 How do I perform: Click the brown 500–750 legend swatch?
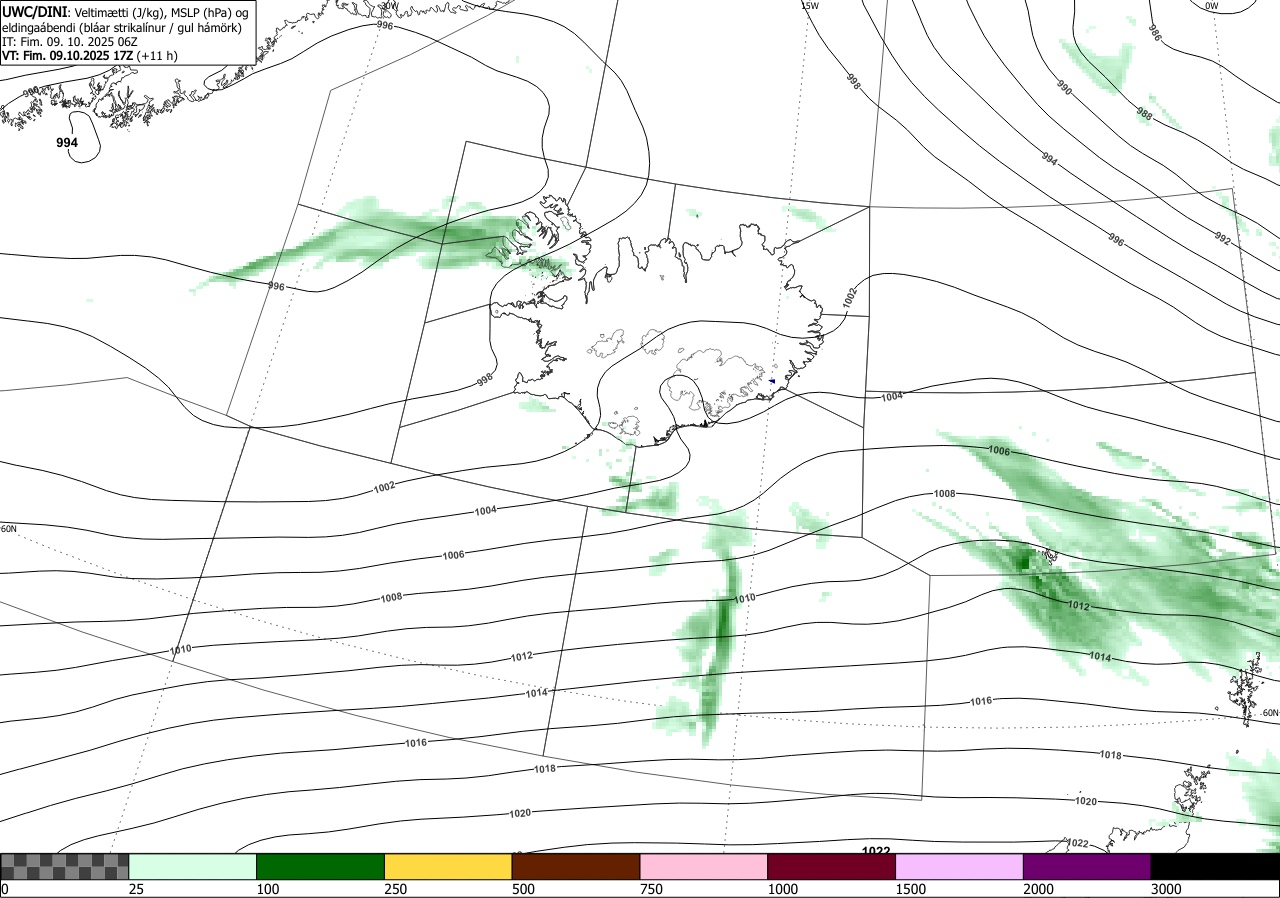[576, 866]
